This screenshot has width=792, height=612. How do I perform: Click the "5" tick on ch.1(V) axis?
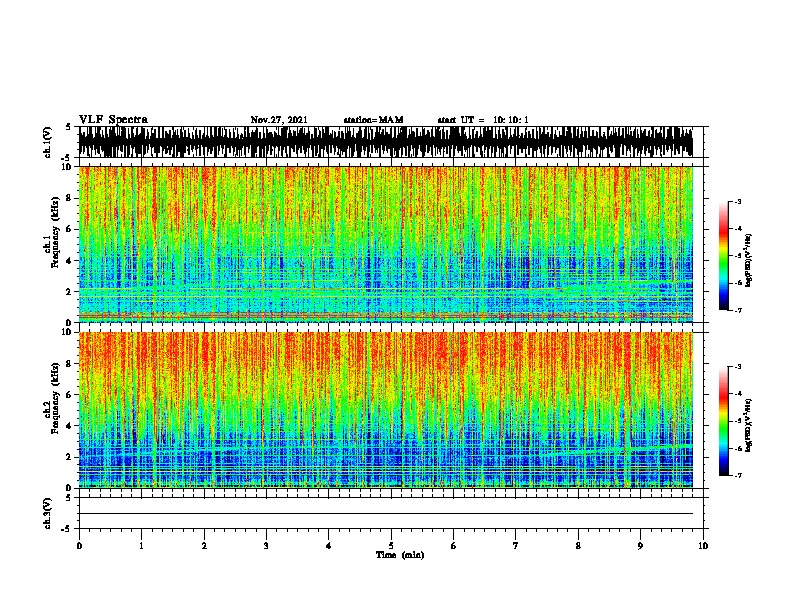(x=69, y=127)
